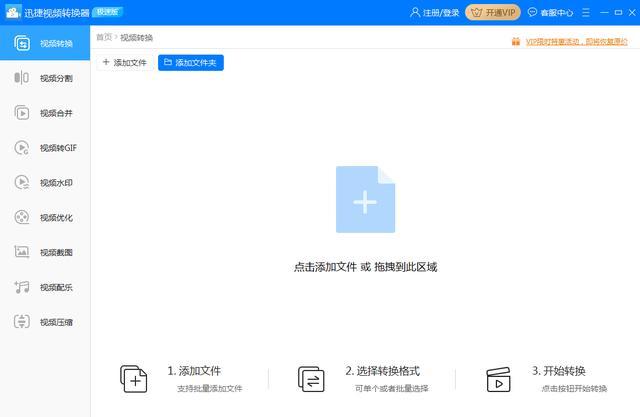Close the converter window
This screenshot has width=640, height=417.
click(632, 13)
